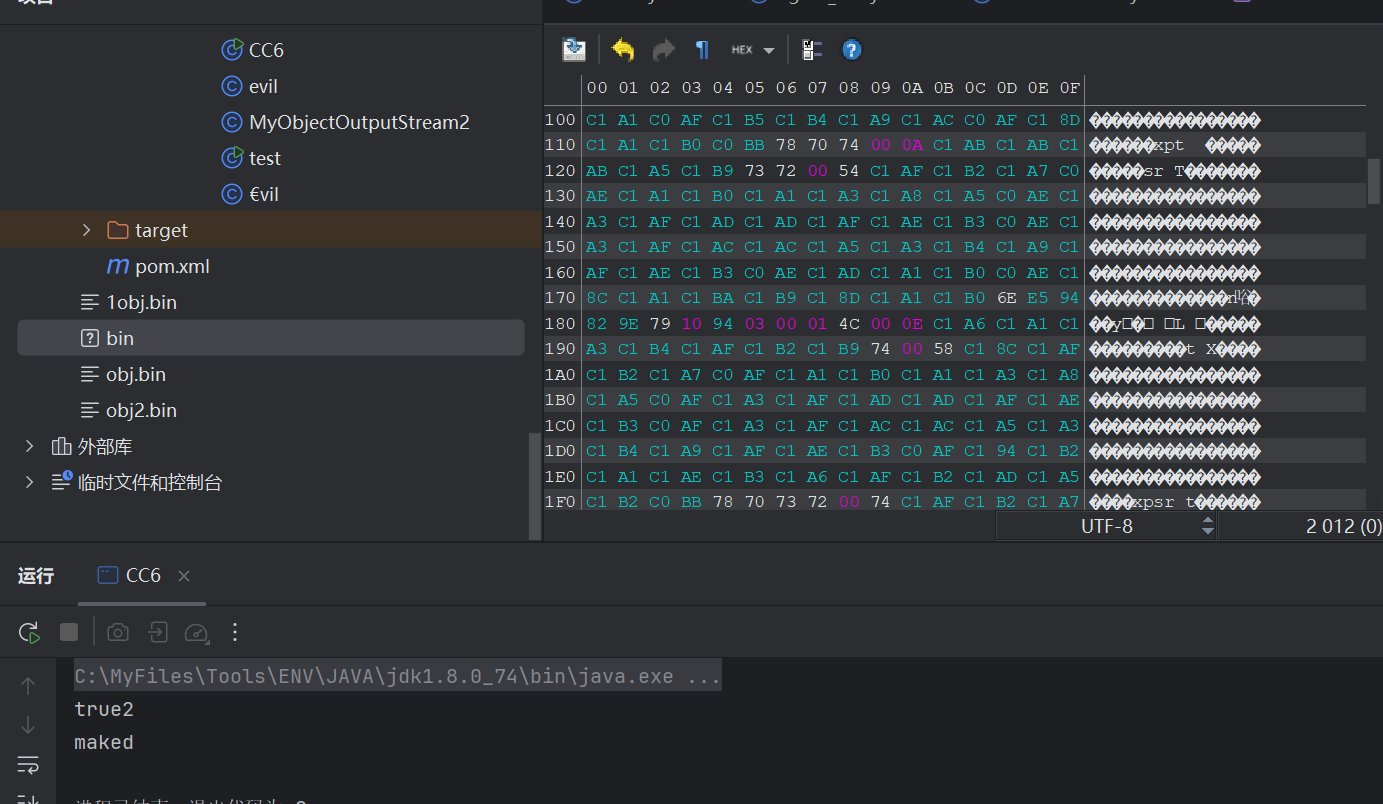Click the save file icon in hex editor toolbar
The width and height of the screenshot is (1383, 804).
[x=574, y=49]
